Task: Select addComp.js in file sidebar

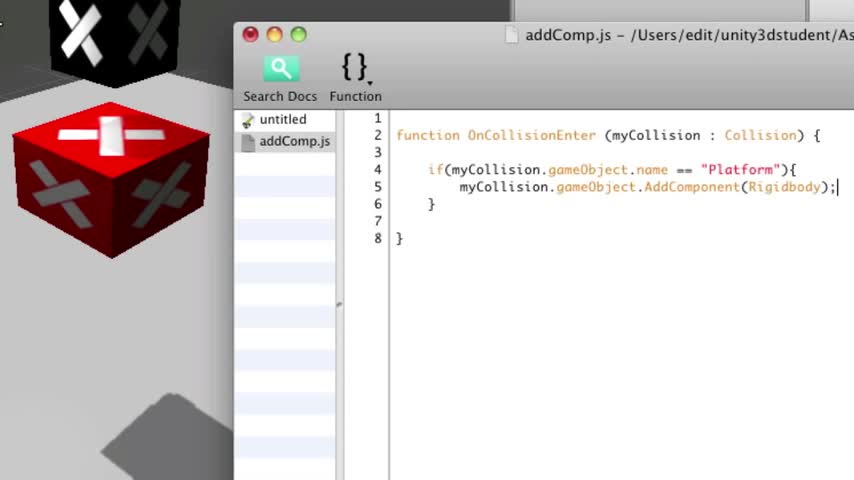Action: click(295, 141)
